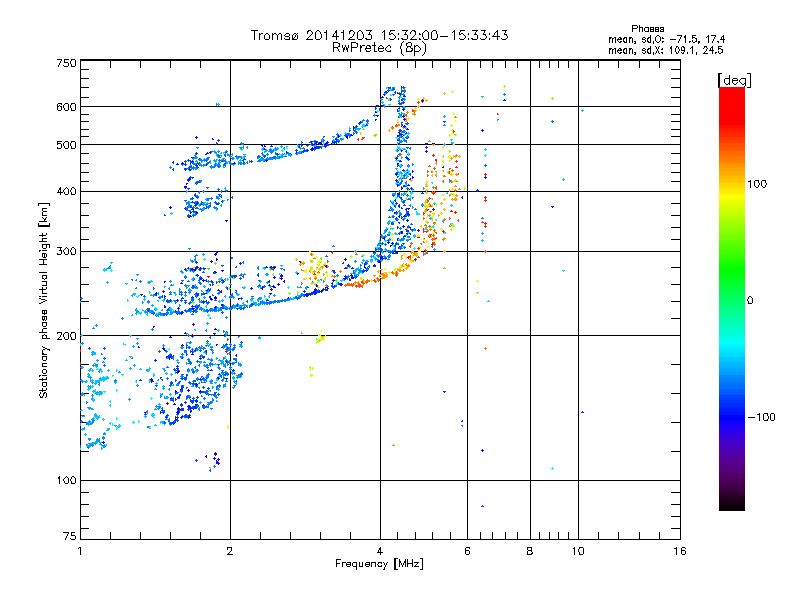800x600 pixels.
Task: Click the y-axis '200' tick label
Action: click(x=66, y=336)
